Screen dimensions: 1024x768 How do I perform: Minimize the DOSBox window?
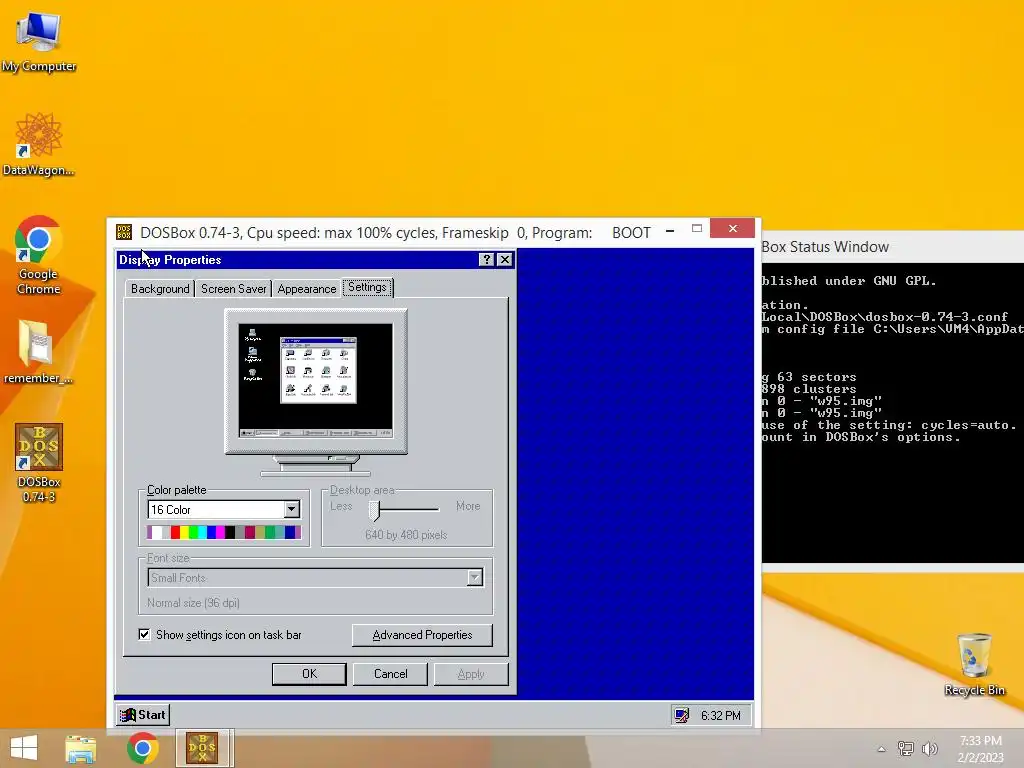(x=670, y=231)
